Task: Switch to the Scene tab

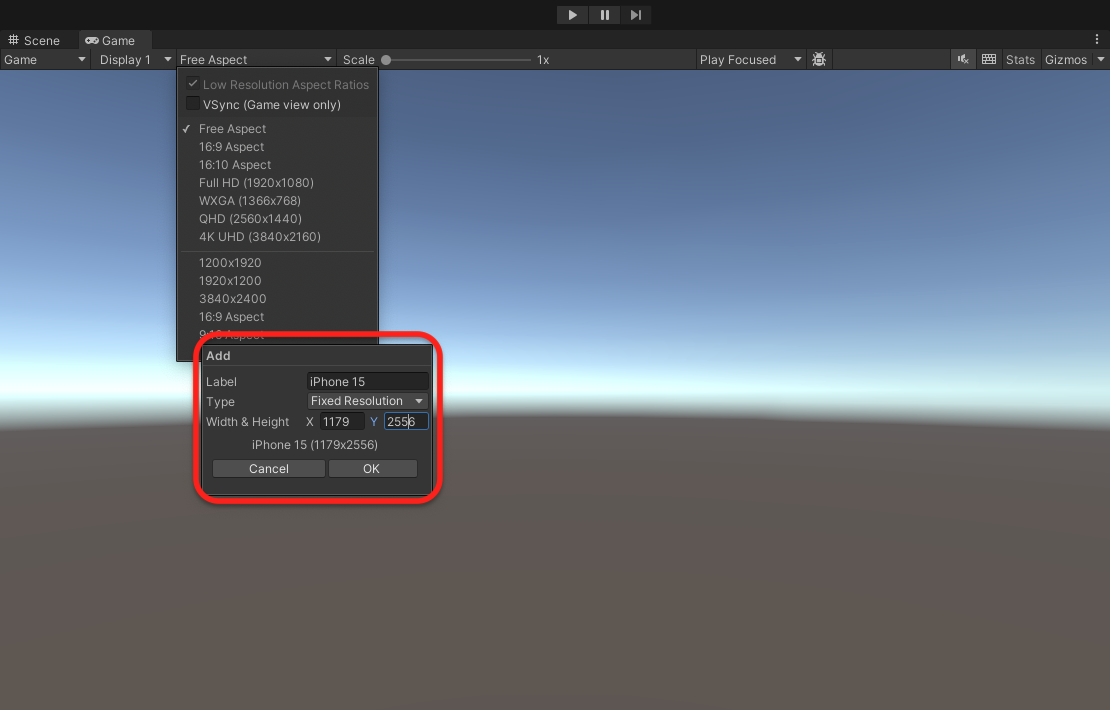Action: pyautogui.click(x=33, y=40)
